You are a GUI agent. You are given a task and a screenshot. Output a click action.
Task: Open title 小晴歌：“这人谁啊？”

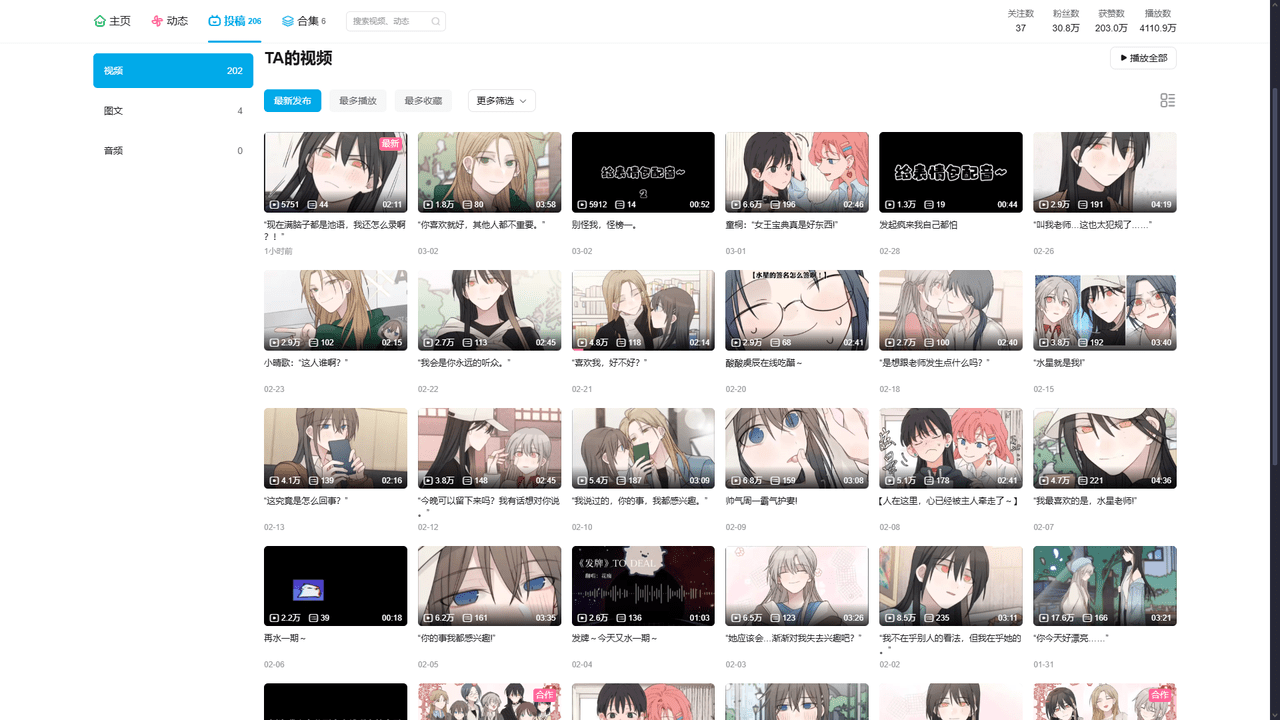coord(306,363)
